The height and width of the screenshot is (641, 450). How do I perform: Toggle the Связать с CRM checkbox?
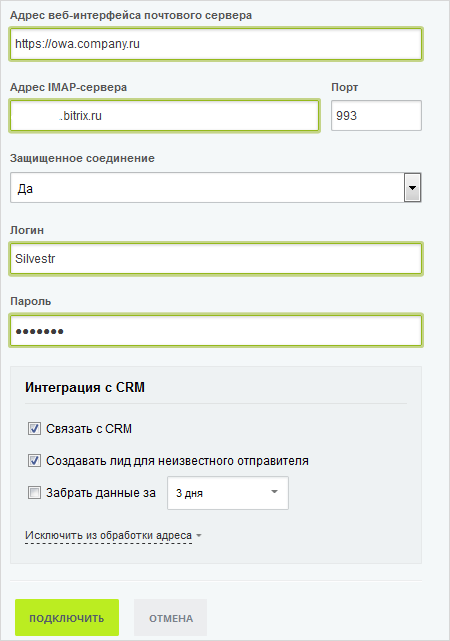pos(34,428)
